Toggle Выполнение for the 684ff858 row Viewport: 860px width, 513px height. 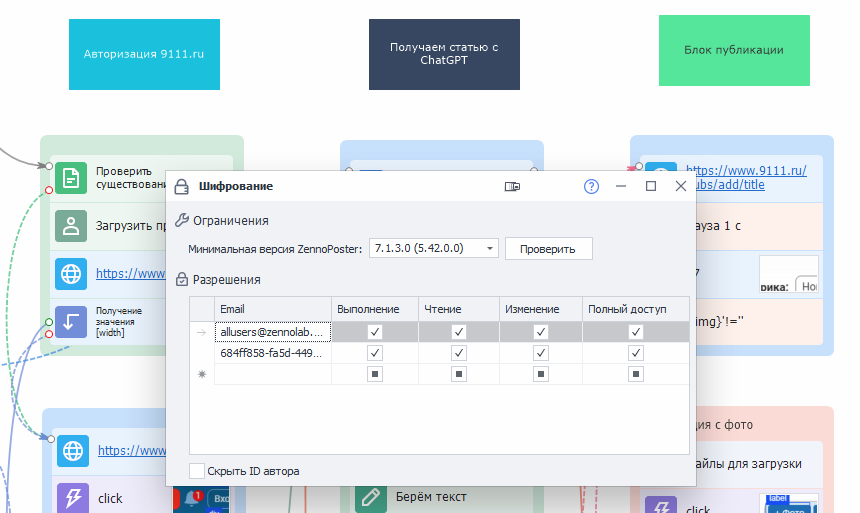click(x=375, y=353)
